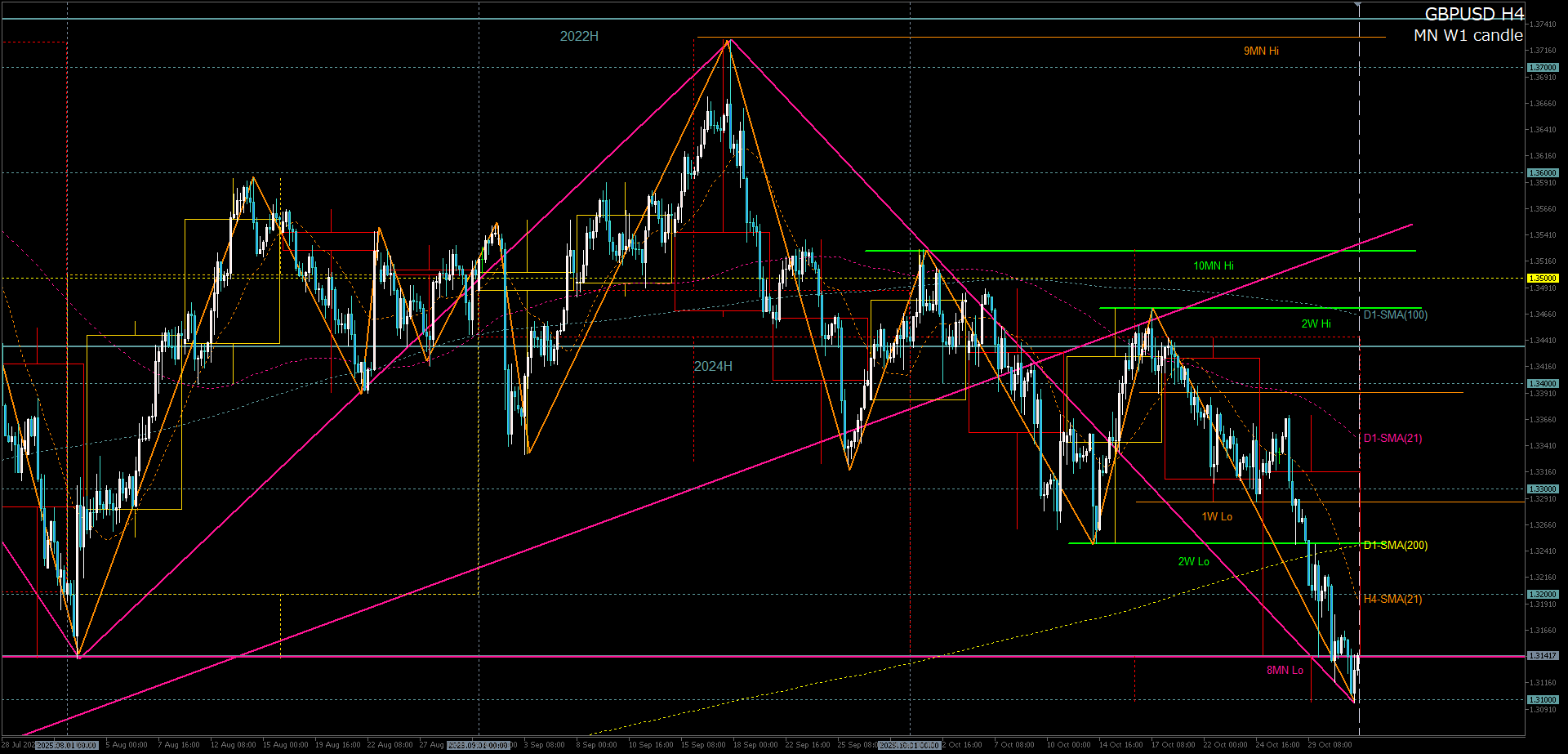
Task: Select the 1.36000 price level tag
Action: [x=1543, y=173]
